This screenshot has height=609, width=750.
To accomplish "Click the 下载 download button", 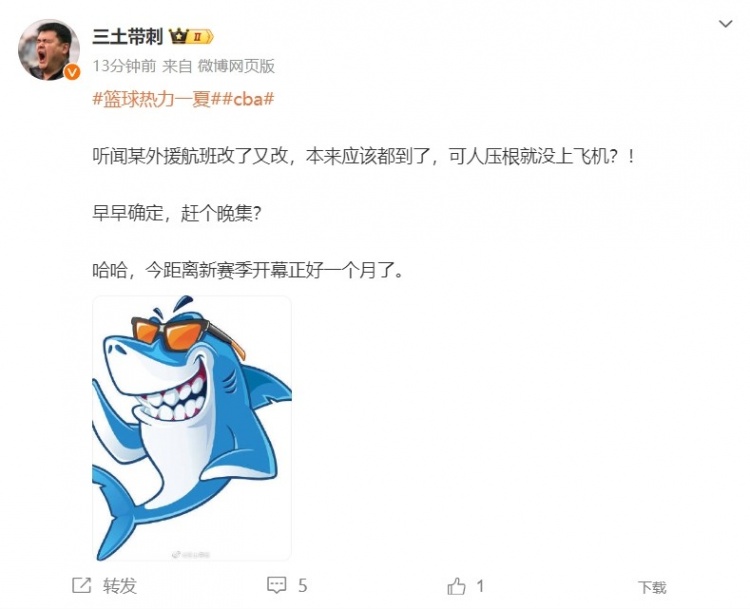I will [652, 587].
